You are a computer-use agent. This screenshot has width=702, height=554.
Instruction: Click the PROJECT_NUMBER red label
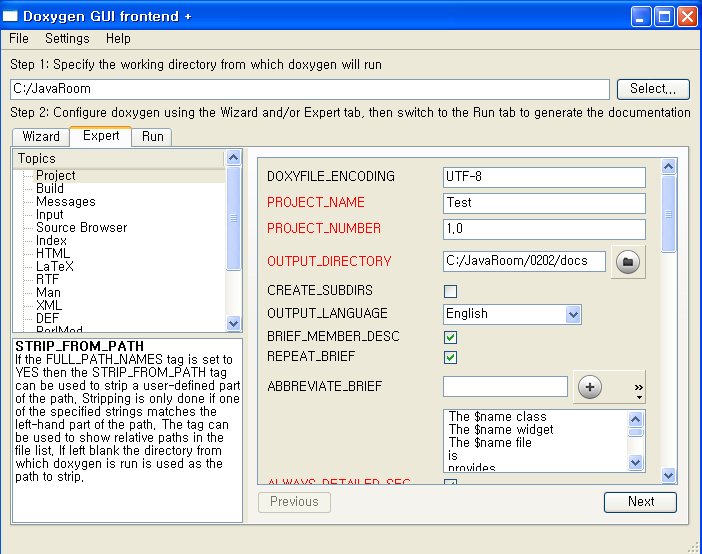(x=324, y=228)
